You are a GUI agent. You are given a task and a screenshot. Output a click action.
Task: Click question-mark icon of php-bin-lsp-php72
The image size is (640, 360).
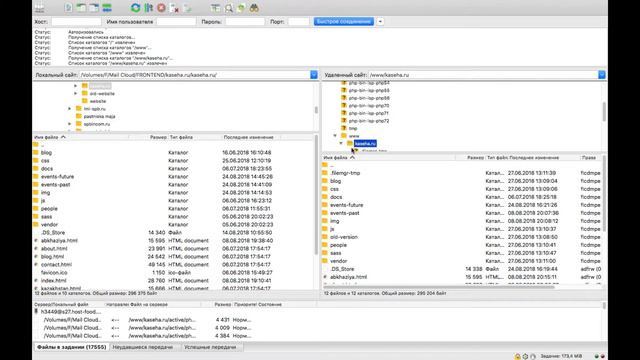pyautogui.click(x=344, y=121)
